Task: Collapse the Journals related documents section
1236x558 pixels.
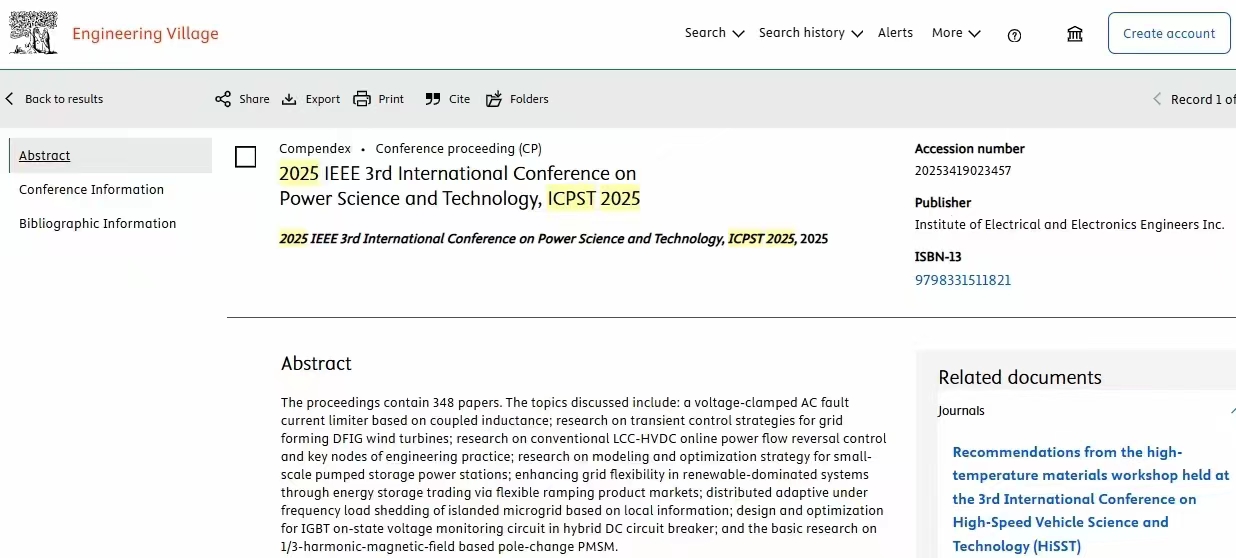Action: pos(1231,411)
